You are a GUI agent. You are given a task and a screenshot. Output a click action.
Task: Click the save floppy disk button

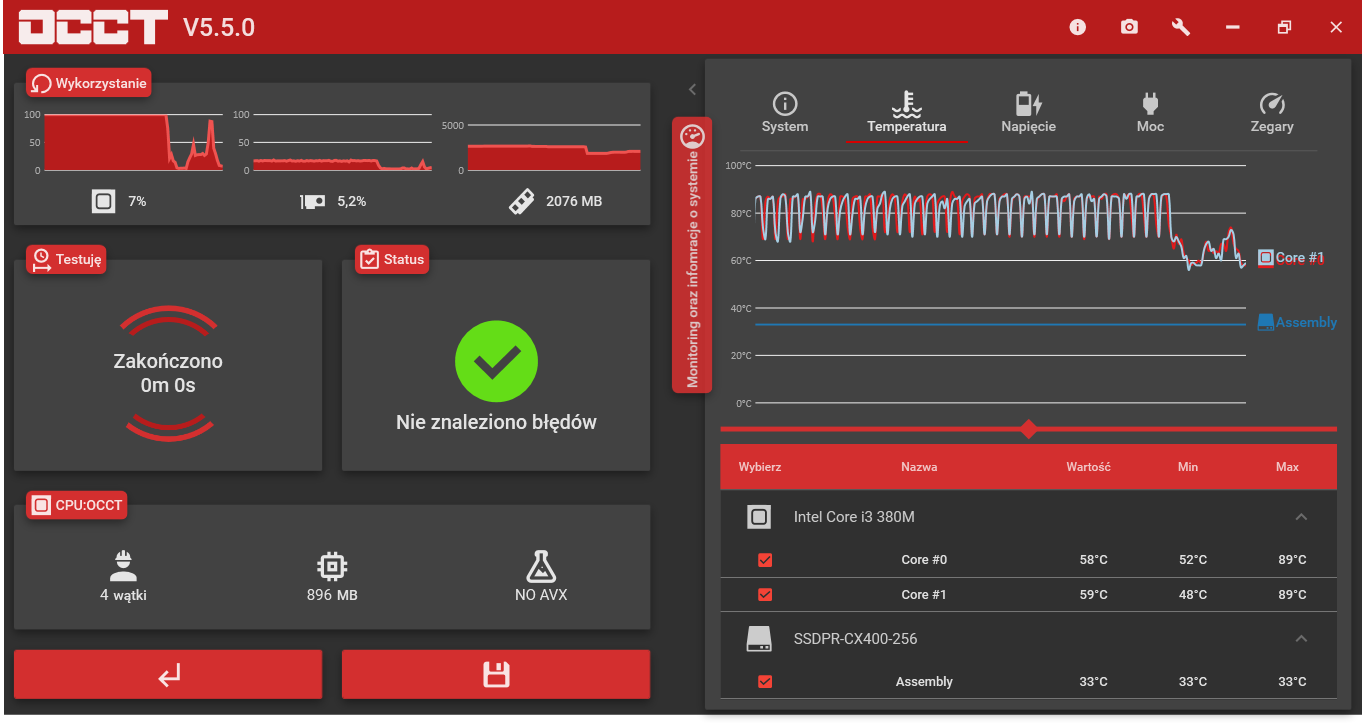496,675
